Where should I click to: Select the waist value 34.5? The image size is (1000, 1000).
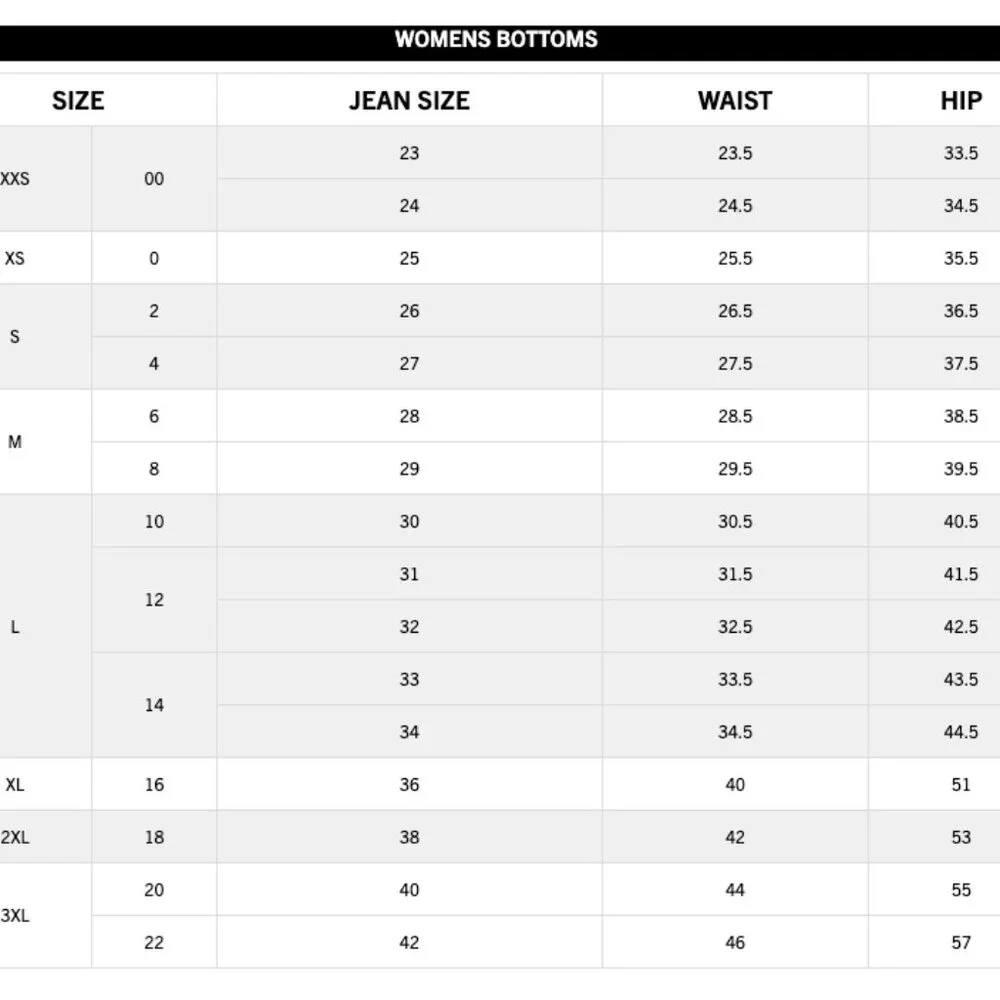tap(735, 732)
